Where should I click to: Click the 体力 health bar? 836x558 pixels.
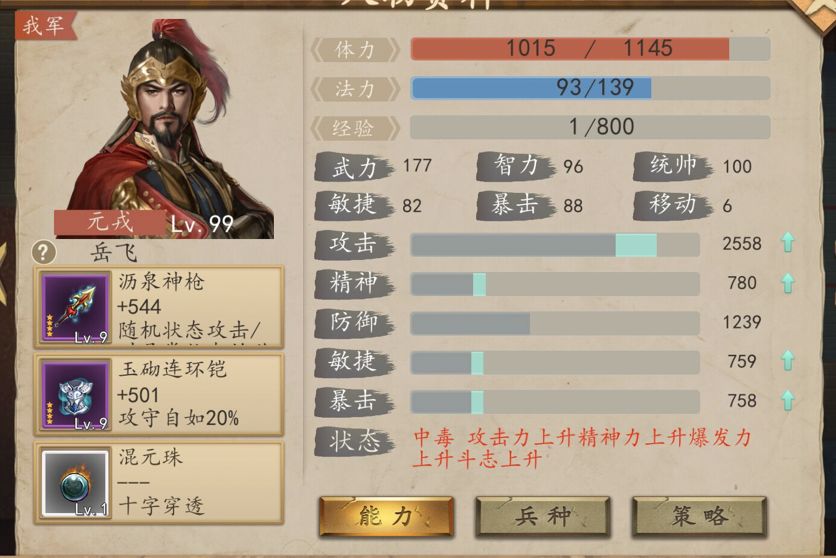coord(590,49)
